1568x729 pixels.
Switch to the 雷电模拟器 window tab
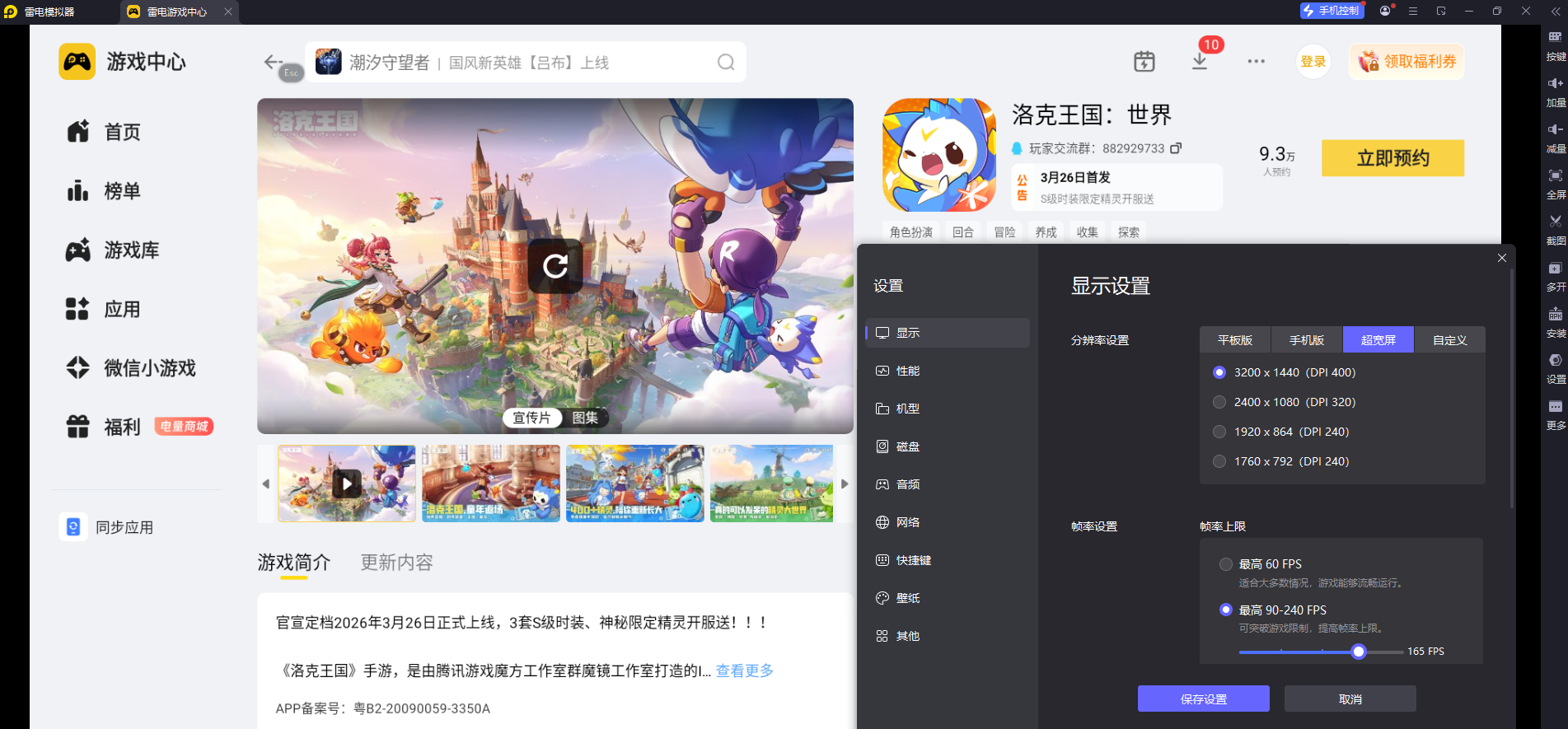tap(40, 12)
